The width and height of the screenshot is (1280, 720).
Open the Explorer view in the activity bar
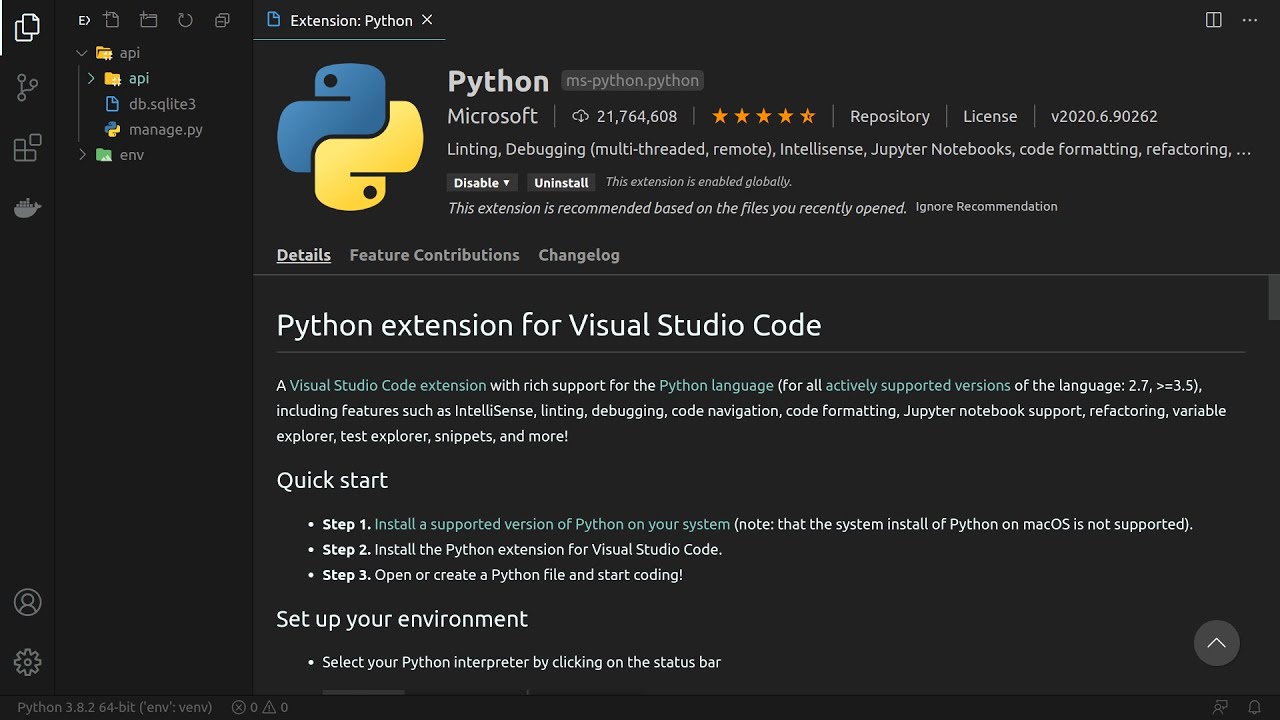[28, 28]
